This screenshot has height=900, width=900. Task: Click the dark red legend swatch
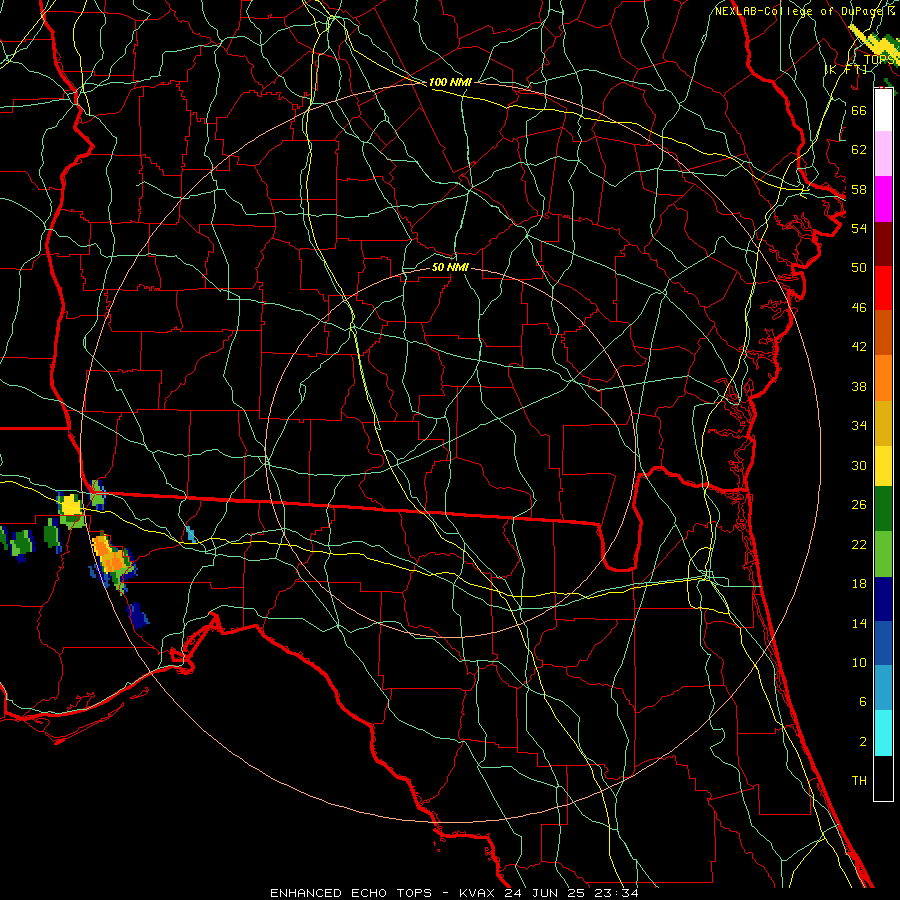pos(883,243)
